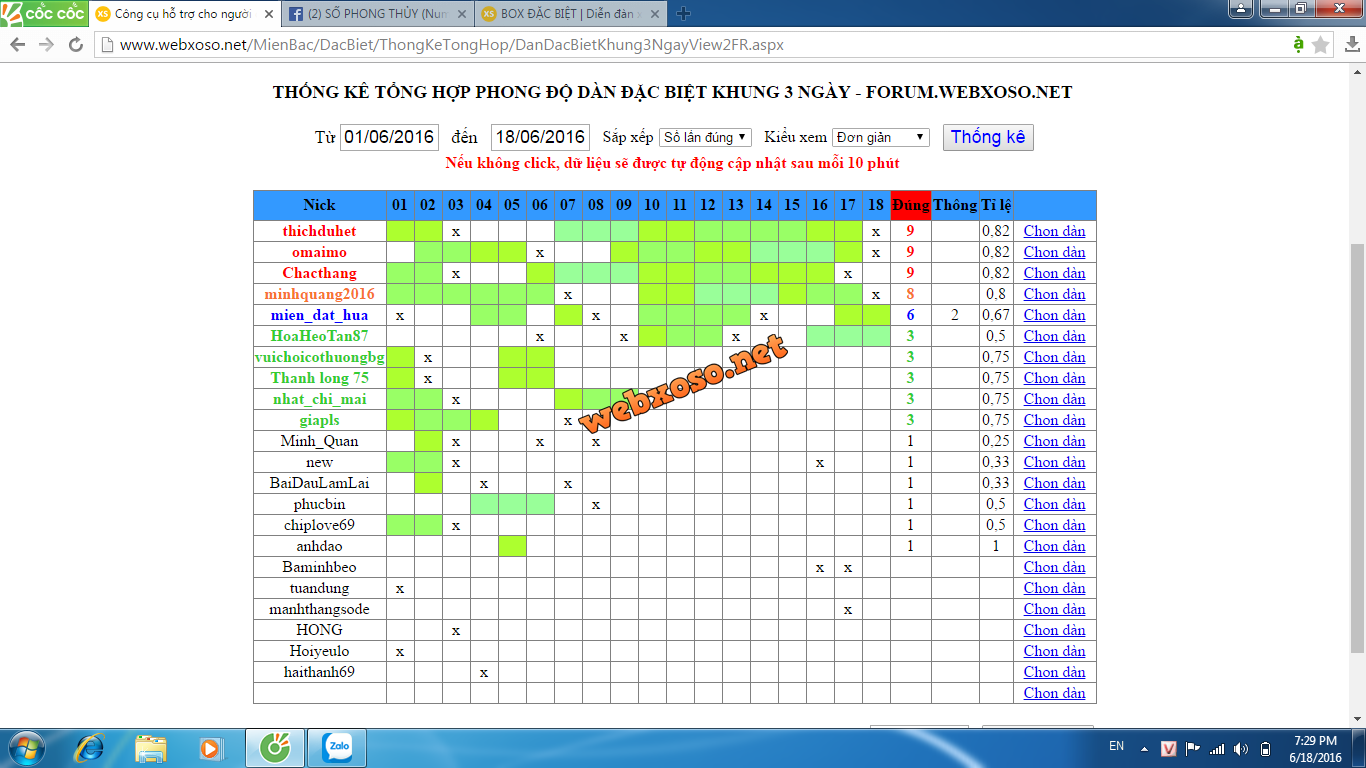Open the volume speaker tray icon
This screenshot has width=1366, height=768.
point(1241,749)
